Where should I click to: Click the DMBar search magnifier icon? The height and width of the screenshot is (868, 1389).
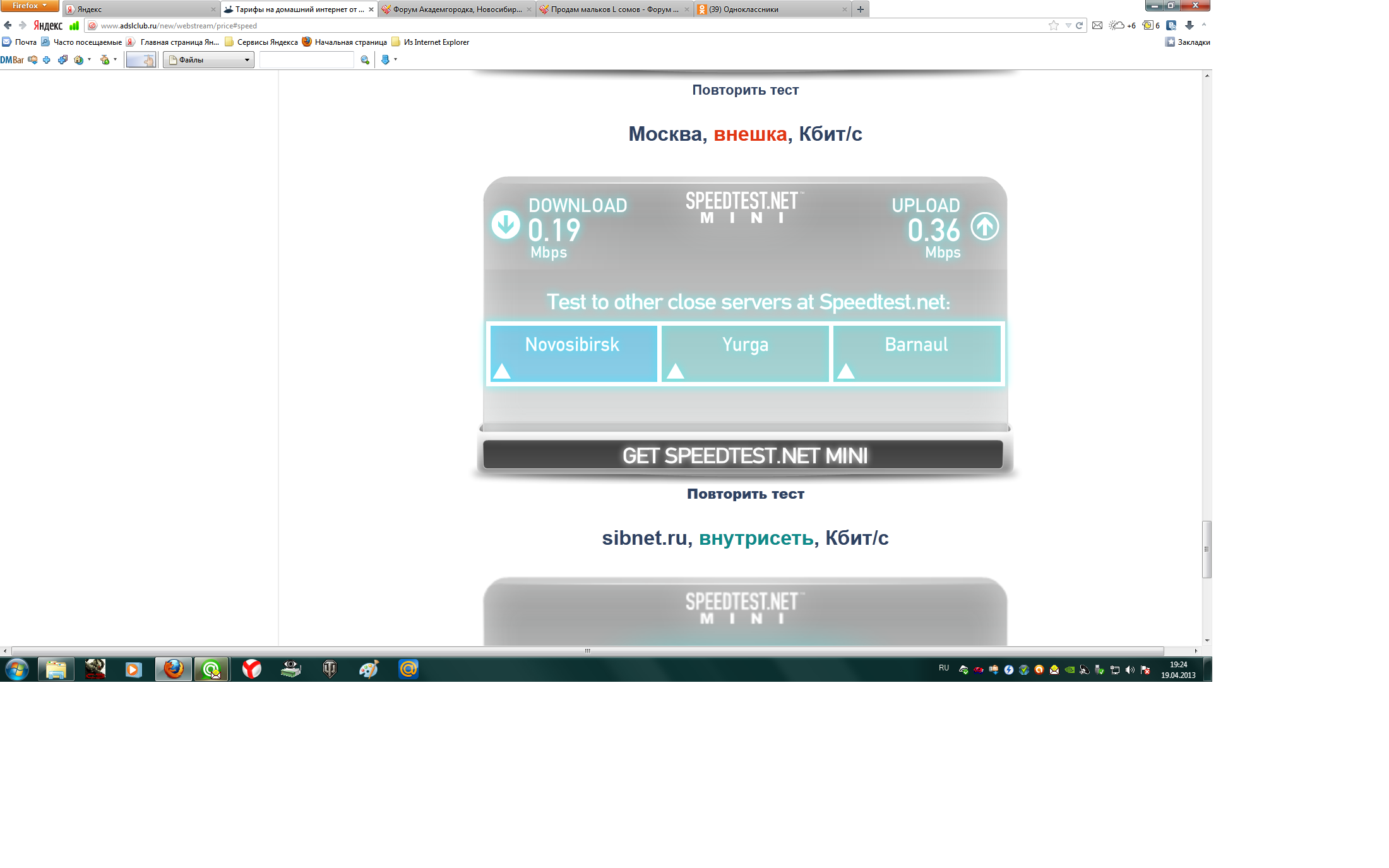[x=365, y=60]
